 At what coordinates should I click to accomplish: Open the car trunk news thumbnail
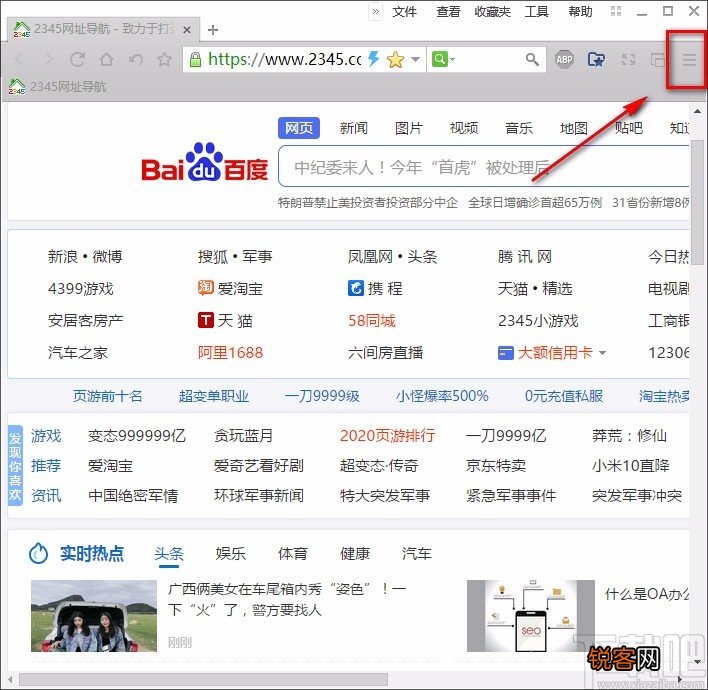pos(94,616)
